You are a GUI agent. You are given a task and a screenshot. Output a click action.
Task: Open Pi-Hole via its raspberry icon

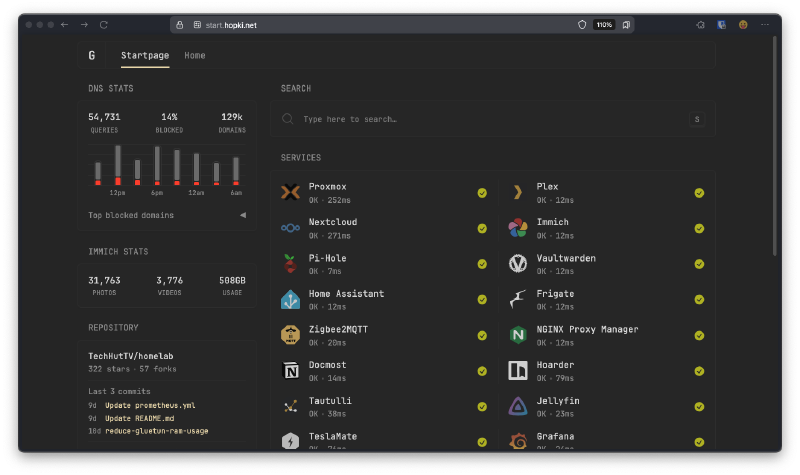click(291, 264)
